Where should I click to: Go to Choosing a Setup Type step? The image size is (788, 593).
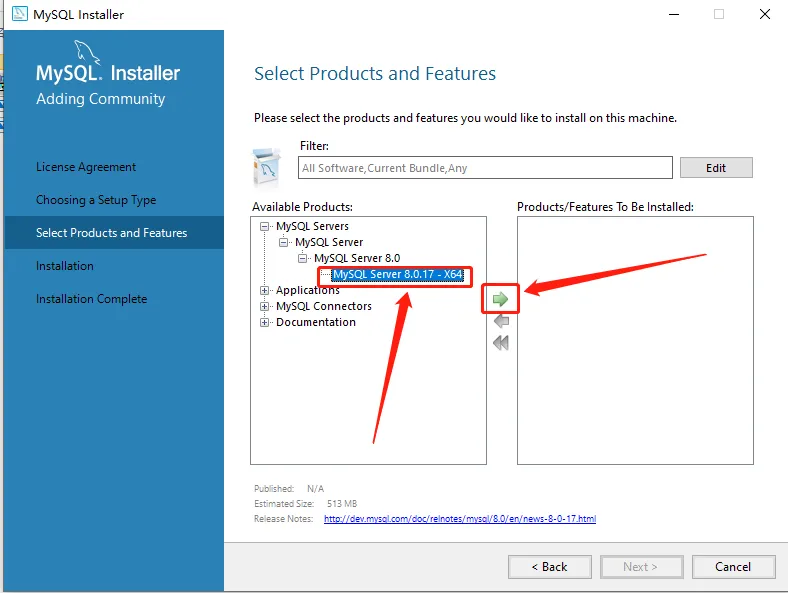(x=96, y=200)
